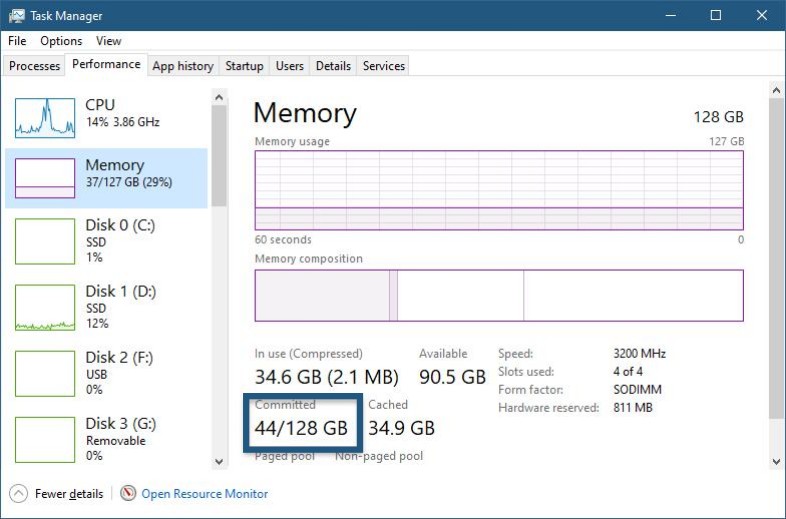
Task: Maximize the Task Manager window
Action: coord(716,16)
